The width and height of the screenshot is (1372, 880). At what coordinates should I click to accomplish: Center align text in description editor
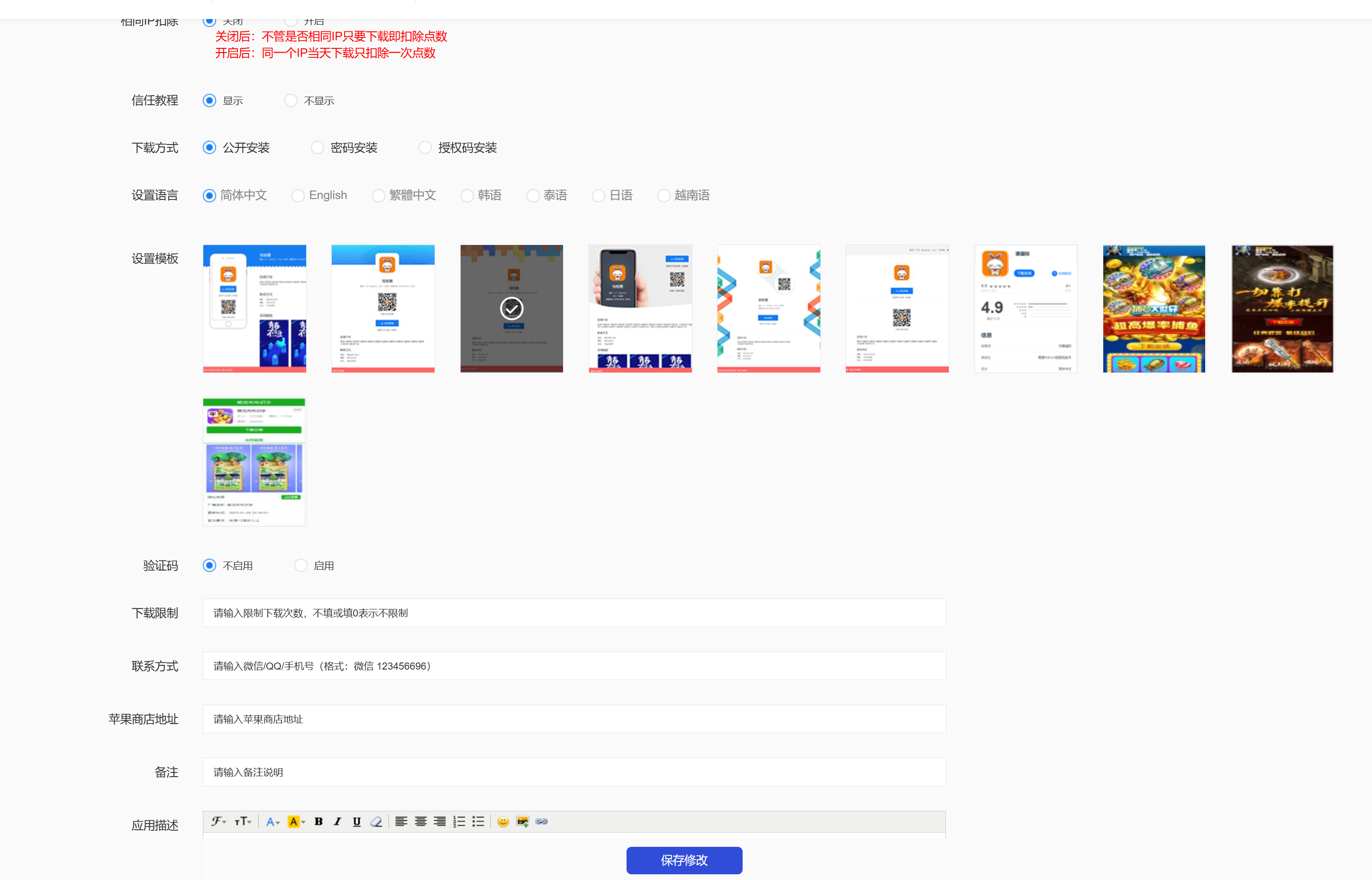pos(420,822)
